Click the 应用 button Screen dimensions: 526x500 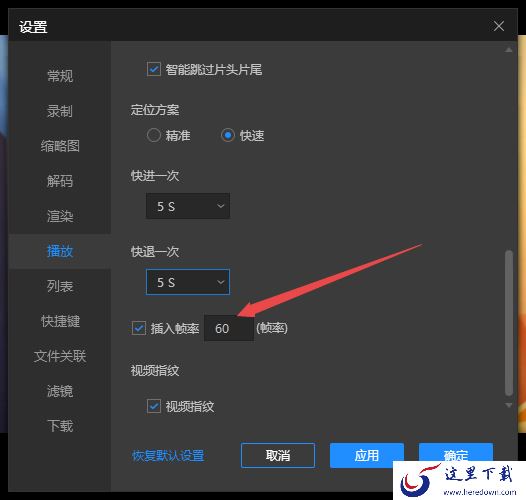click(367, 455)
